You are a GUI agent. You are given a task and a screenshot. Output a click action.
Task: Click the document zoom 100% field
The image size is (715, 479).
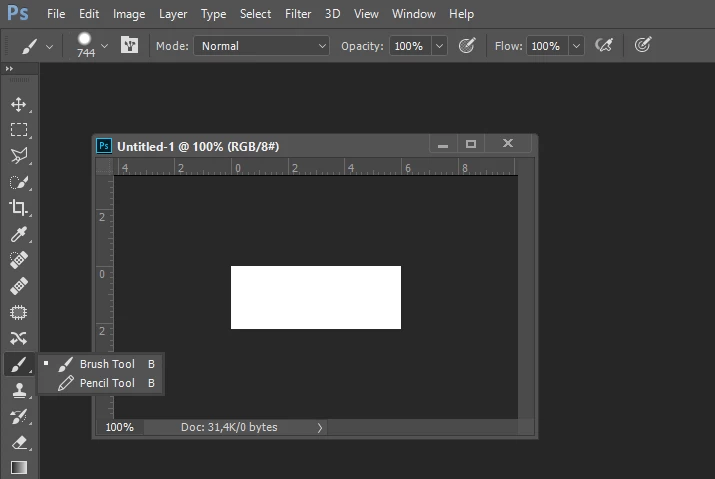coord(119,427)
